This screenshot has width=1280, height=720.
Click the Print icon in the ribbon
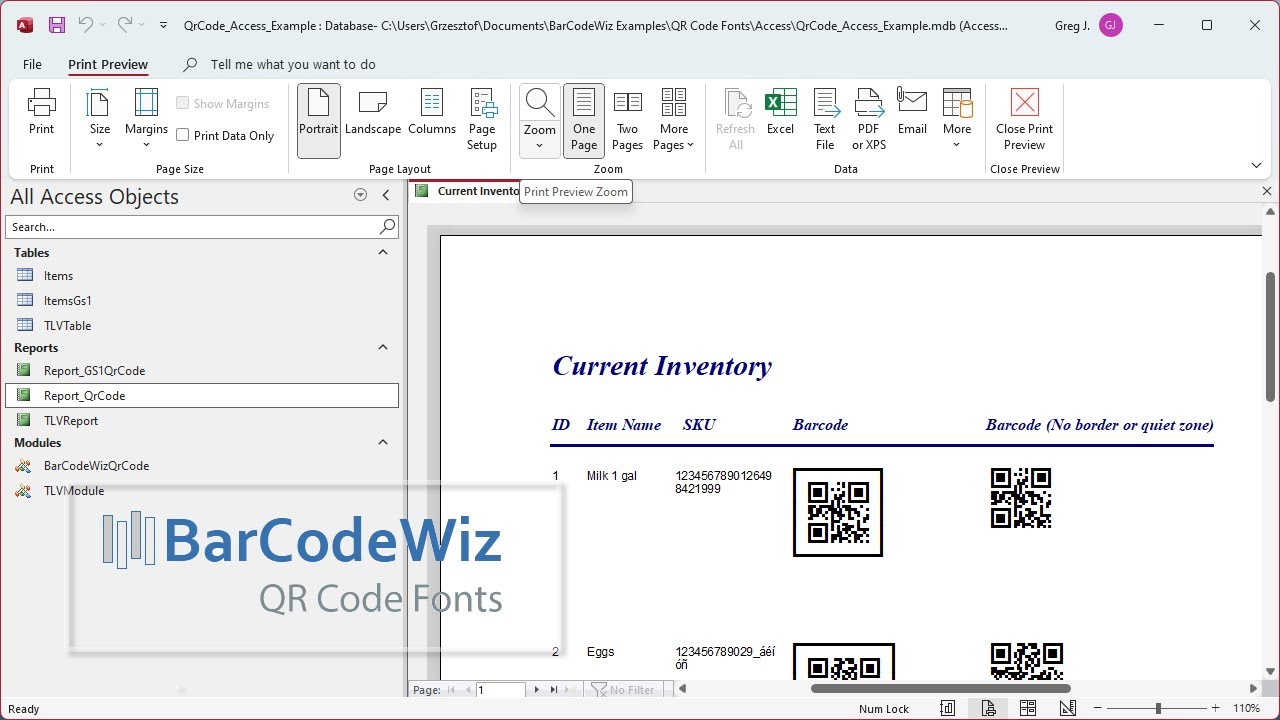tap(41, 112)
